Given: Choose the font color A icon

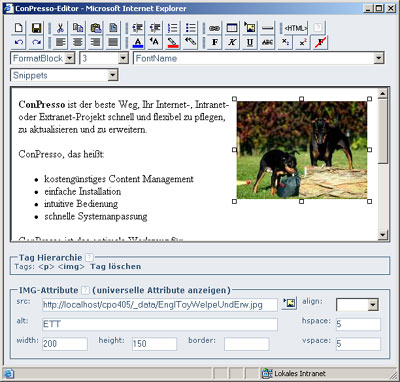Looking at the screenshot, I should [138, 42].
